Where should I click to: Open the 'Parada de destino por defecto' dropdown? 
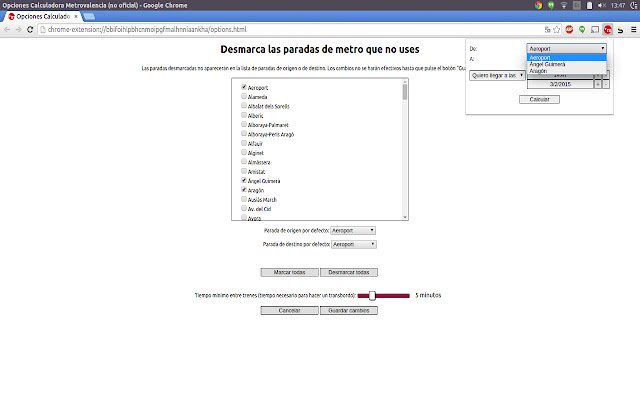point(353,244)
